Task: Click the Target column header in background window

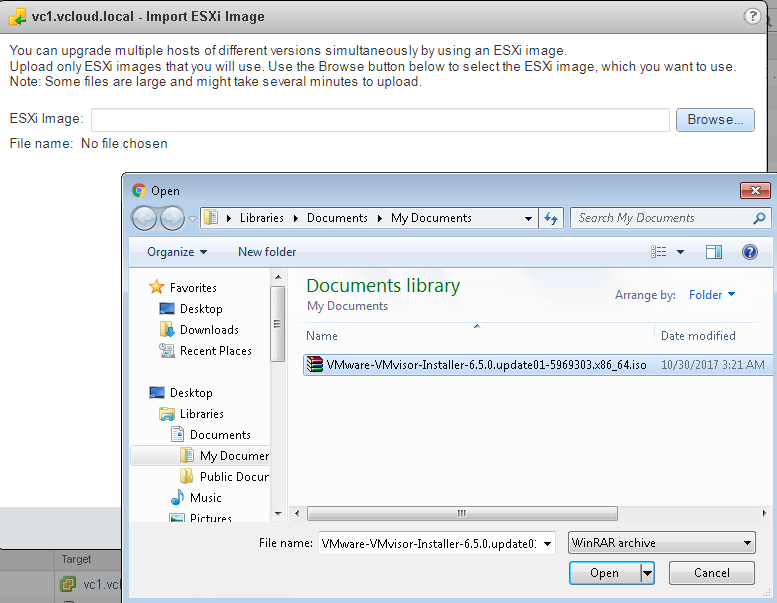Action: point(76,559)
